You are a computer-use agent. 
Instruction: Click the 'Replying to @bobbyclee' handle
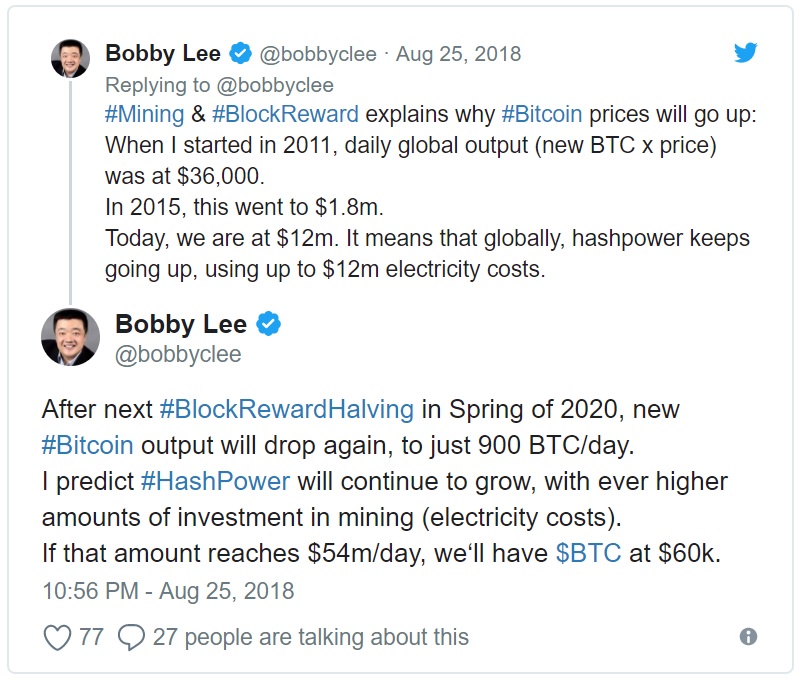[x=275, y=85]
